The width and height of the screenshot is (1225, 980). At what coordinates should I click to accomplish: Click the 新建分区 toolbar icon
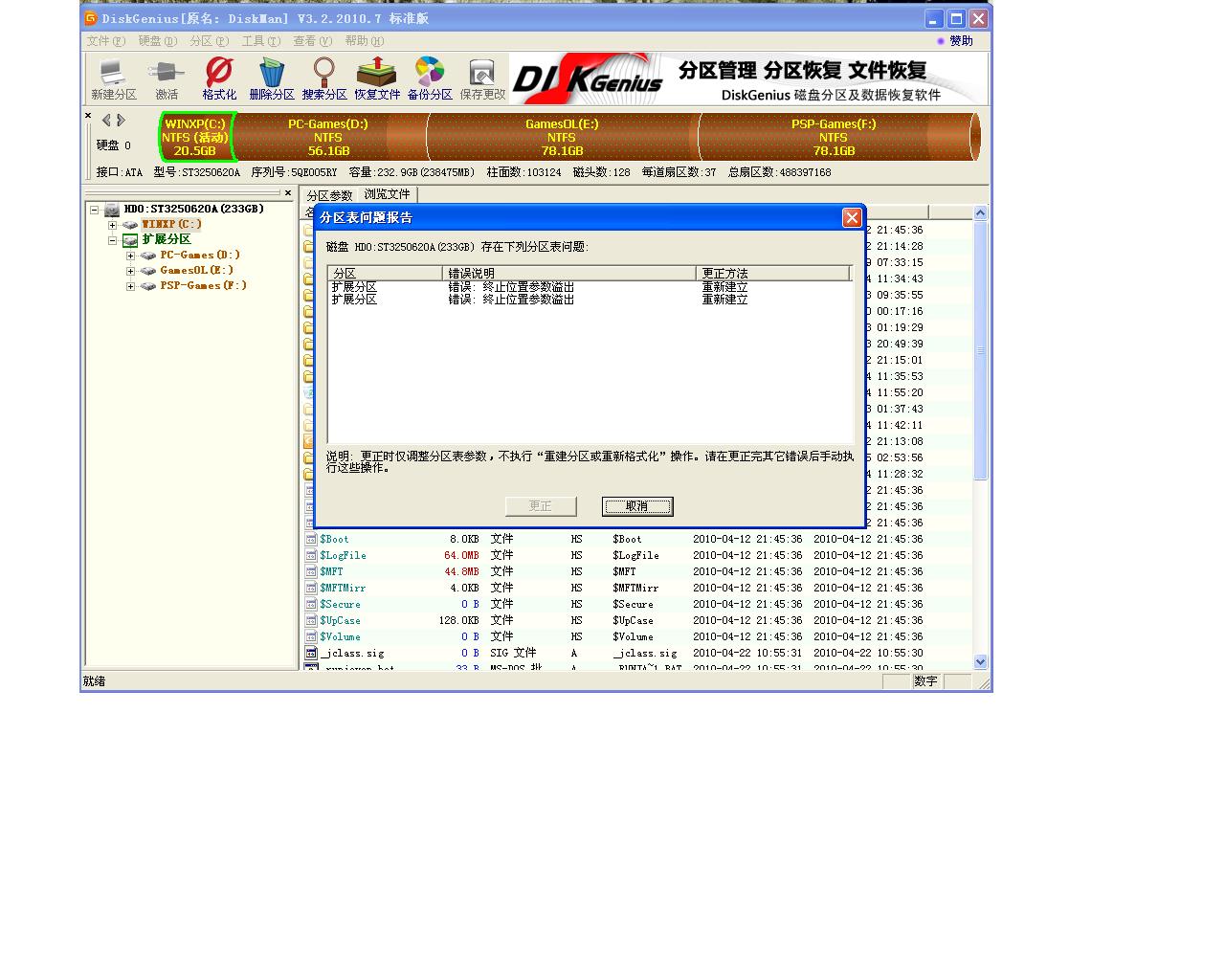pos(113,78)
